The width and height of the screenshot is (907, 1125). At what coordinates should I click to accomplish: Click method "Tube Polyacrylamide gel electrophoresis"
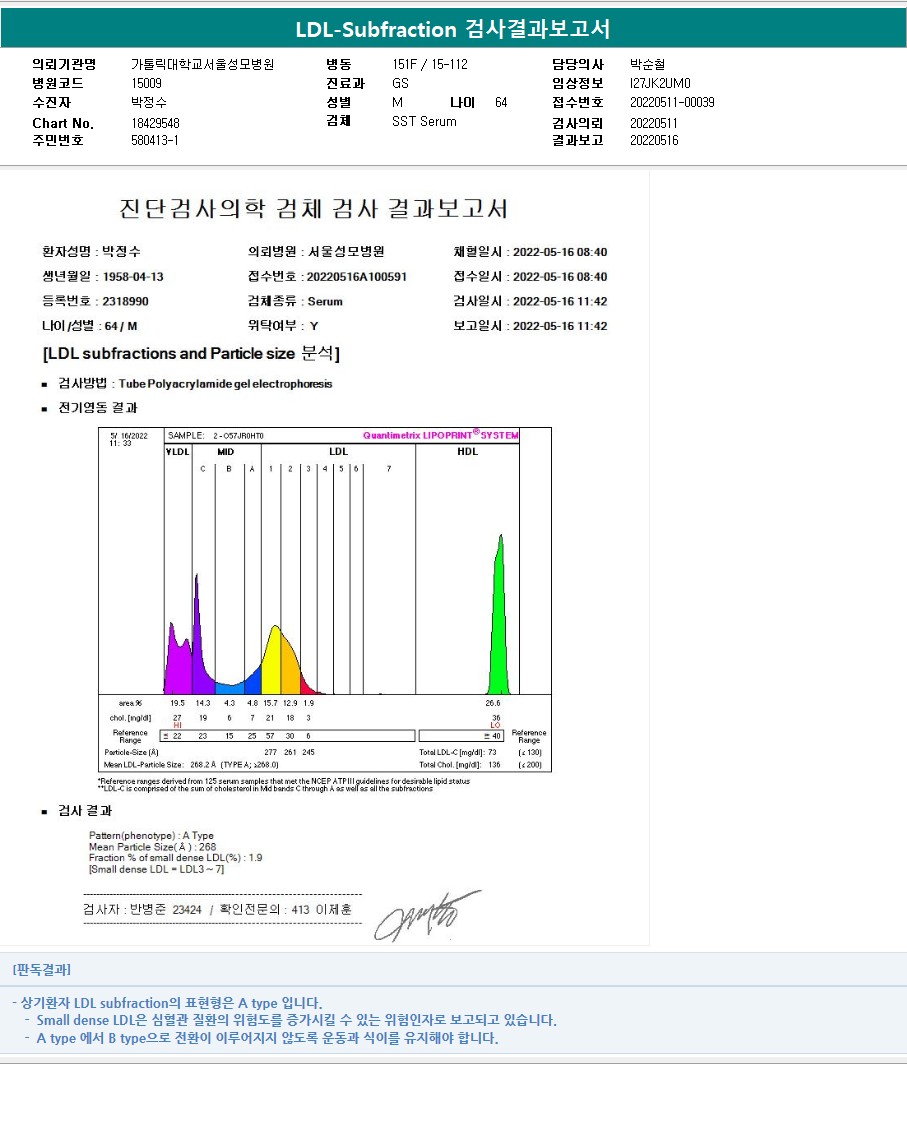coord(225,384)
